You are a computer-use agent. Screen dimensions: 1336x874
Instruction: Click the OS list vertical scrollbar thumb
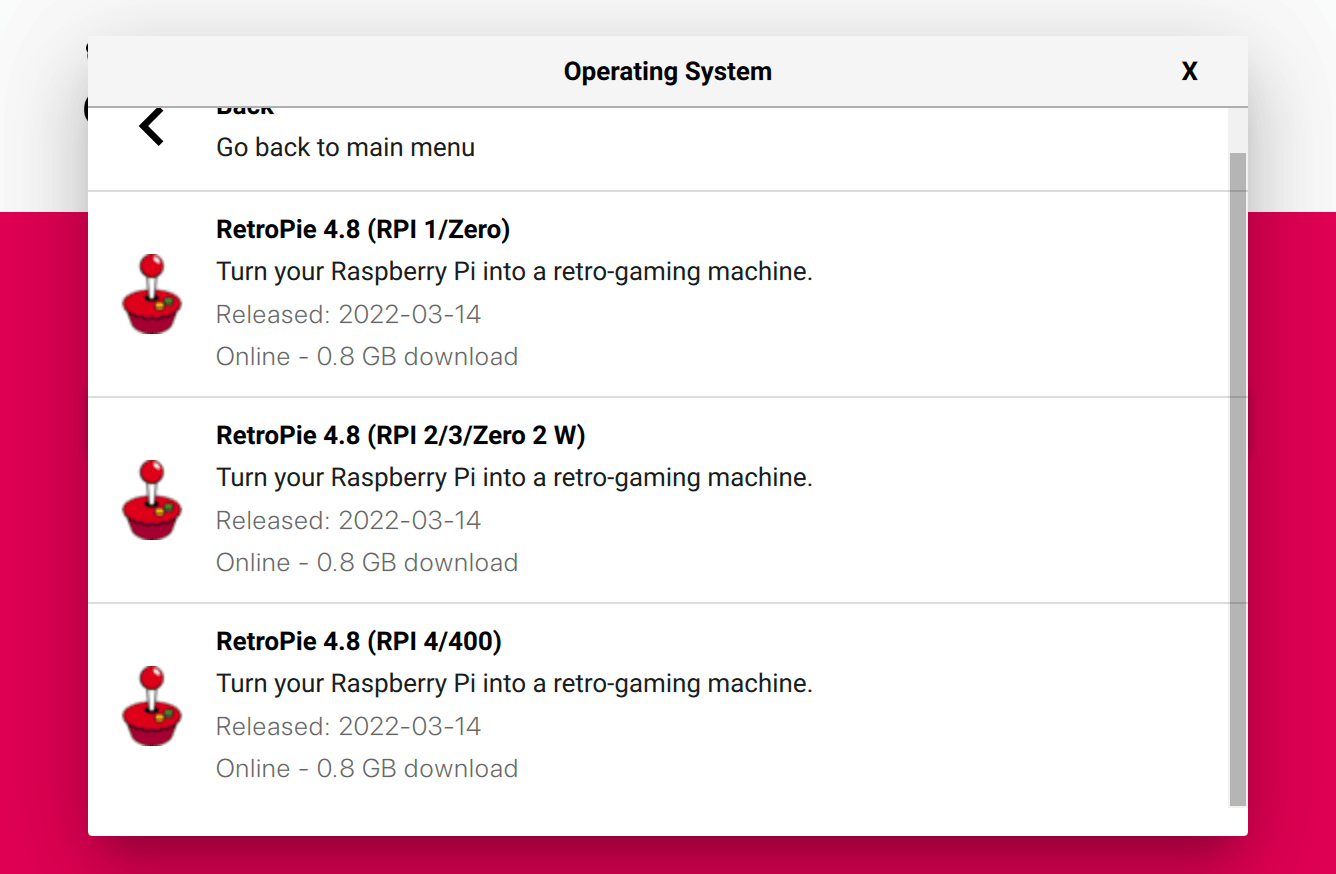coord(1237,478)
